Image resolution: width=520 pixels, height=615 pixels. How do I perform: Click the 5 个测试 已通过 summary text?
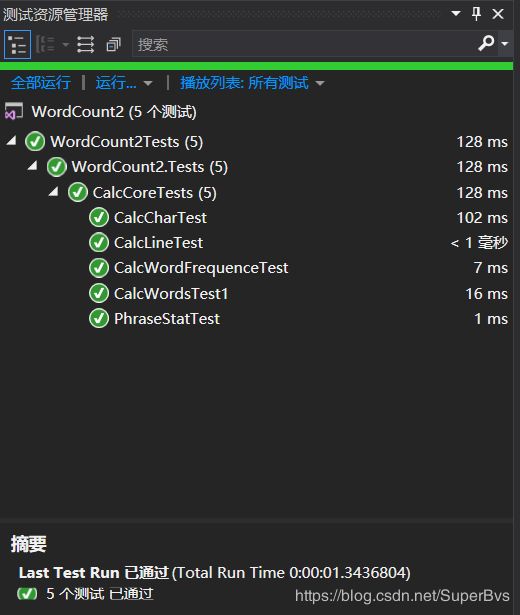click(100, 594)
